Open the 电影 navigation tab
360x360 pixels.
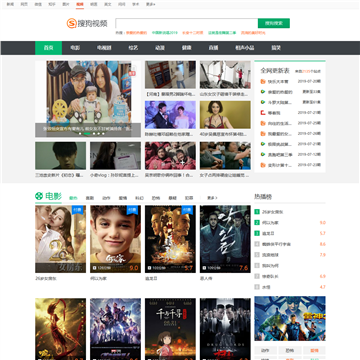point(75,48)
